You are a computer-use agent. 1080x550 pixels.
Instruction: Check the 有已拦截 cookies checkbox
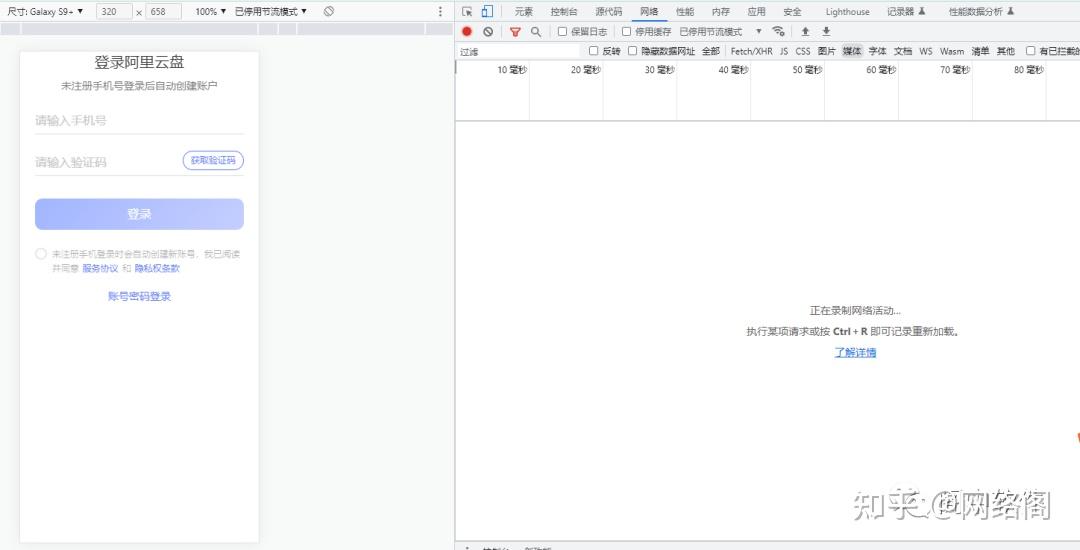[x=1030, y=51]
